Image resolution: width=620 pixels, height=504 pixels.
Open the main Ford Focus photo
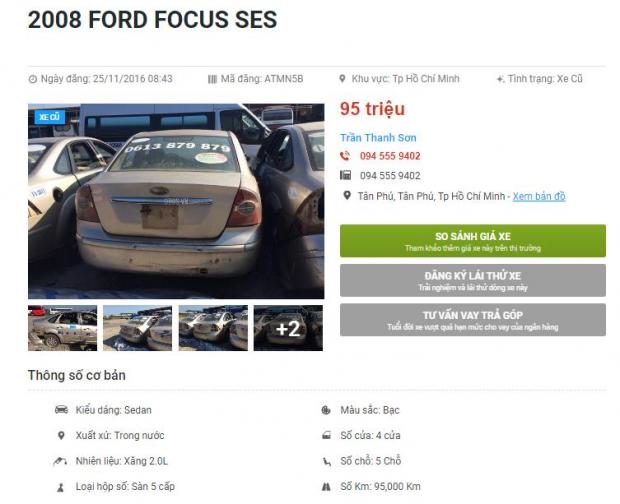coord(175,200)
